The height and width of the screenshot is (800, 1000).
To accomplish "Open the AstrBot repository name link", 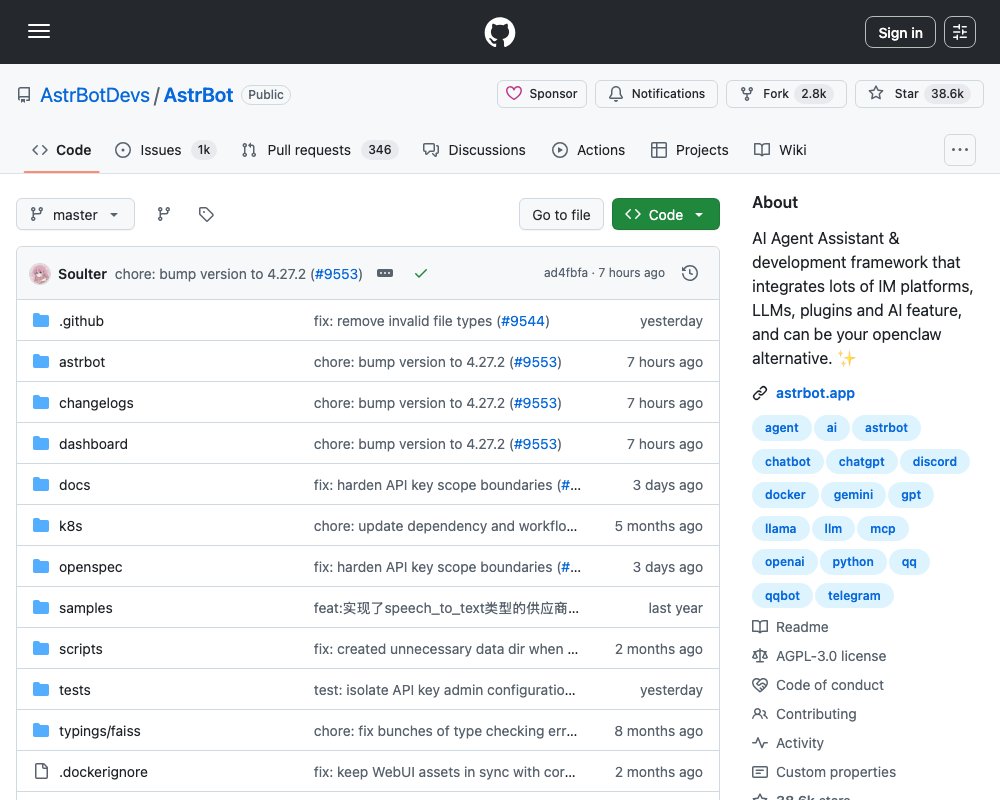I will pyautogui.click(x=198, y=95).
